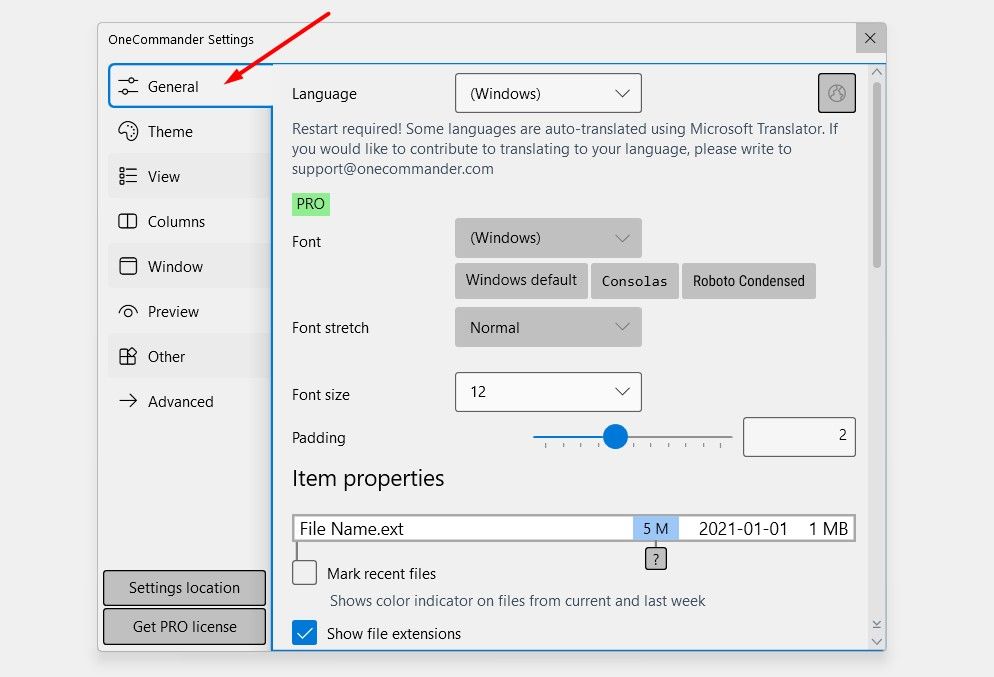
Task: Click the globe translate icon button
Action: pos(837,93)
